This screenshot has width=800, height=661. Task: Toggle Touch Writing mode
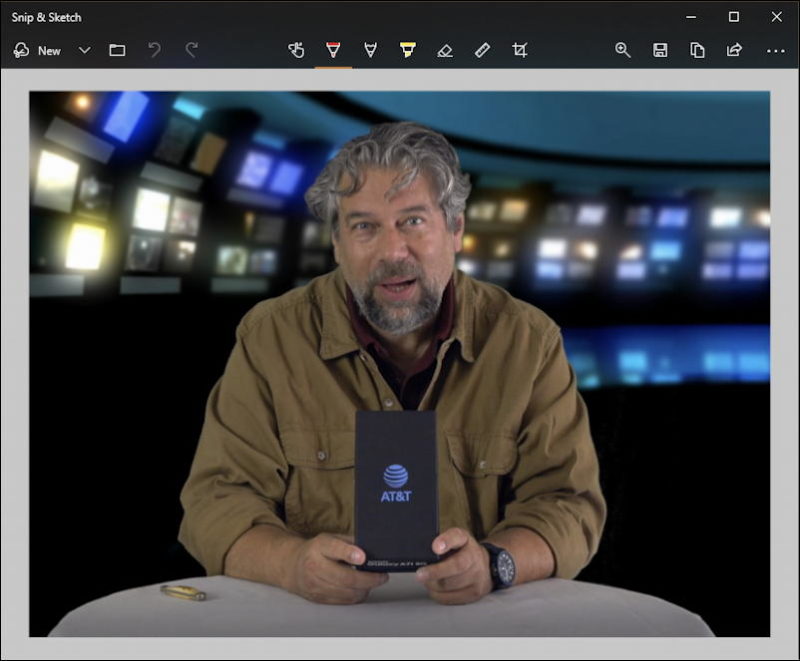(296, 50)
